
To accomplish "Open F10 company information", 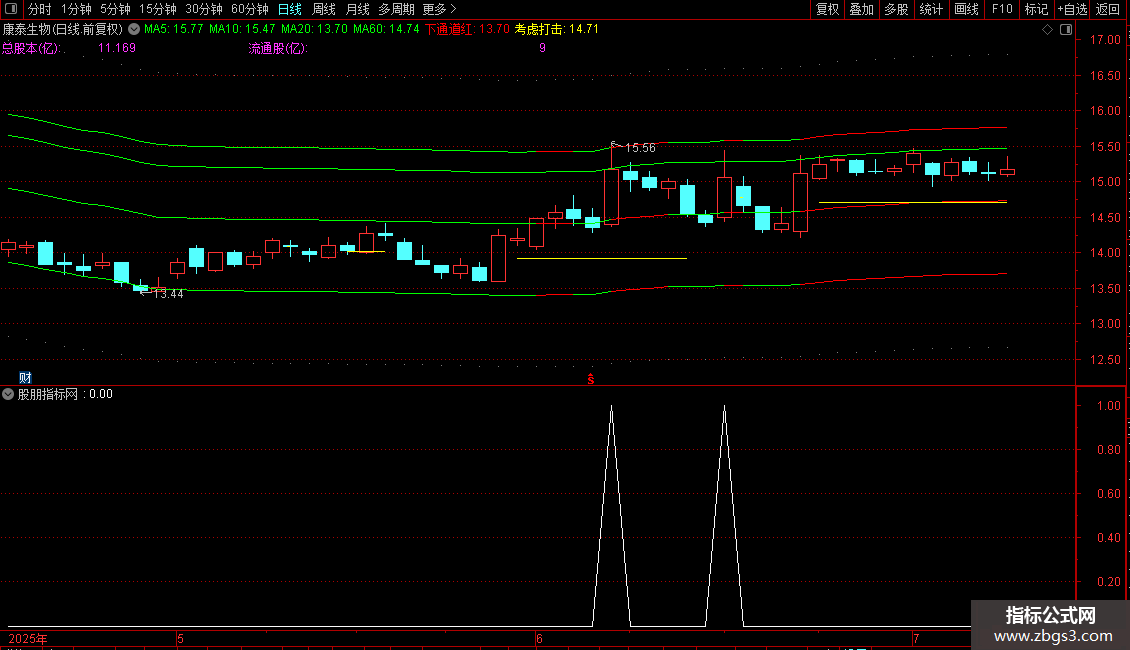I will tap(1002, 9).
